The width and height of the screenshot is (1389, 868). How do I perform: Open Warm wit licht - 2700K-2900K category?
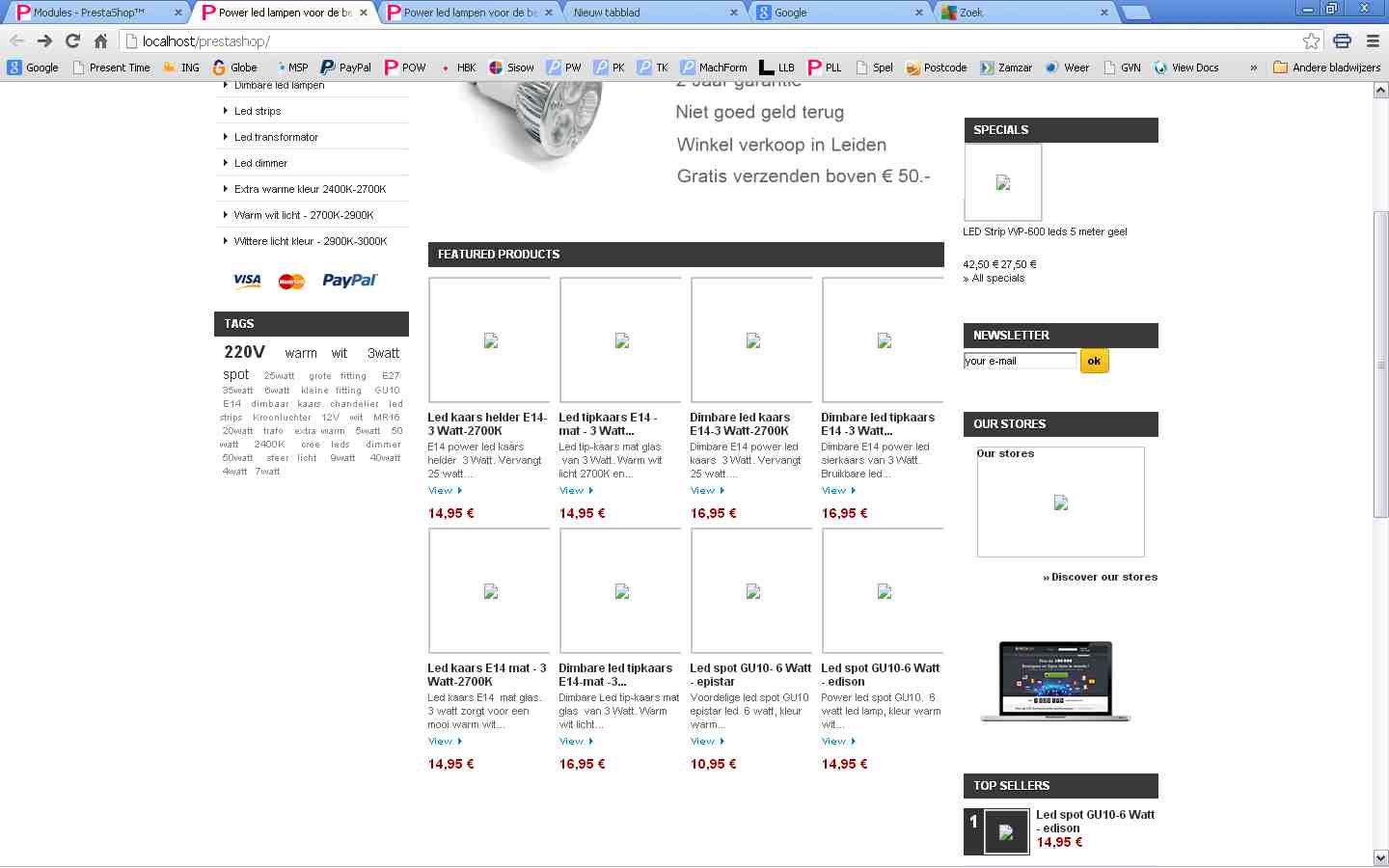point(304,215)
